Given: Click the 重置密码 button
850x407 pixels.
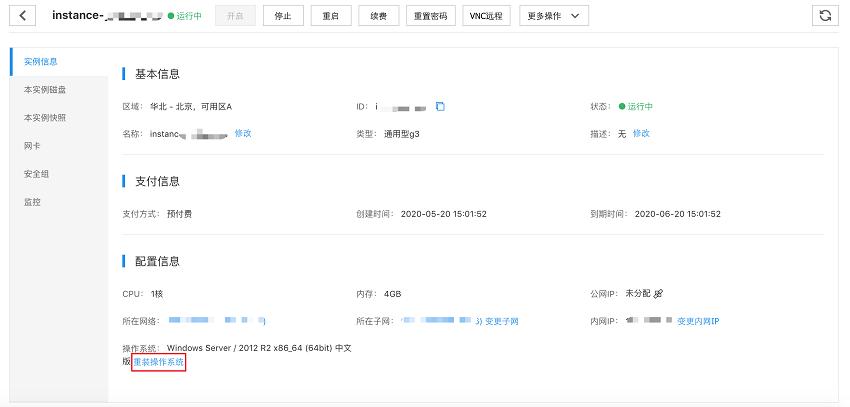Looking at the screenshot, I should click(433, 16).
